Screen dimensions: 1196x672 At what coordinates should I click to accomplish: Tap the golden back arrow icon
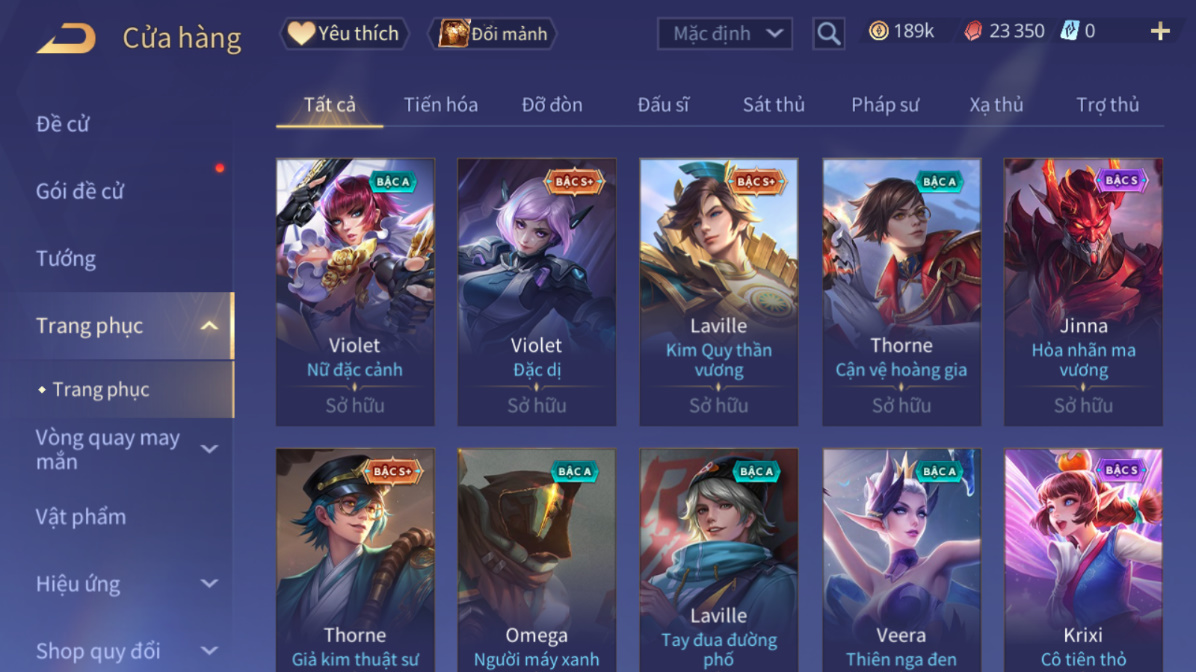tap(66, 38)
